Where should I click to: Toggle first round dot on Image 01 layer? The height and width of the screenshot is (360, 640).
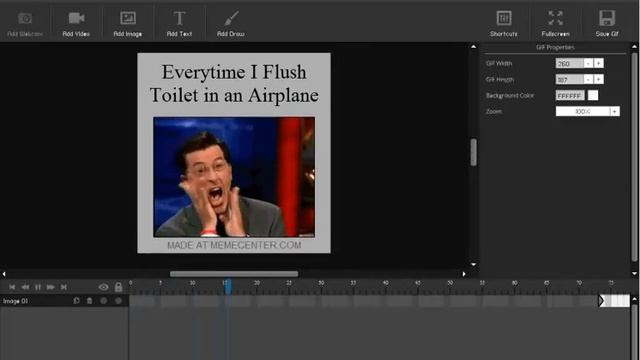tap(104, 301)
